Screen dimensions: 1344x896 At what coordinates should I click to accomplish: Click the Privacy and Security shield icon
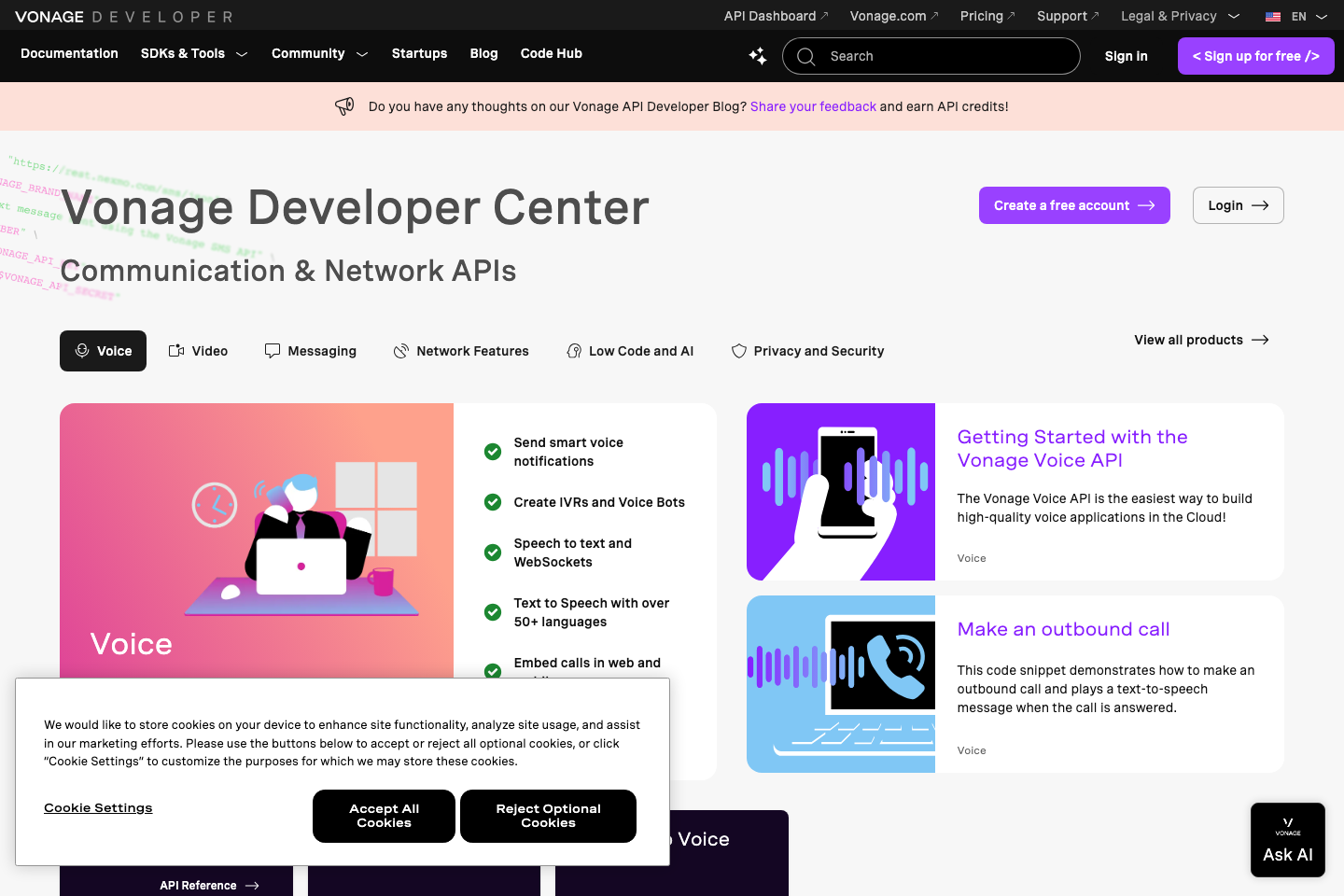tap(738, 350)
